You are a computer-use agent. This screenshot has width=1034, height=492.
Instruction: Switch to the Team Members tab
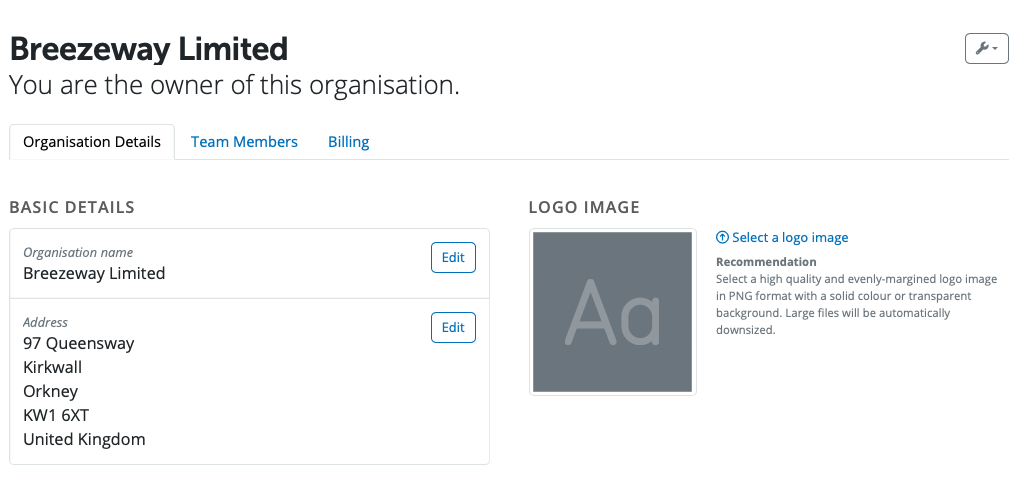244,142
